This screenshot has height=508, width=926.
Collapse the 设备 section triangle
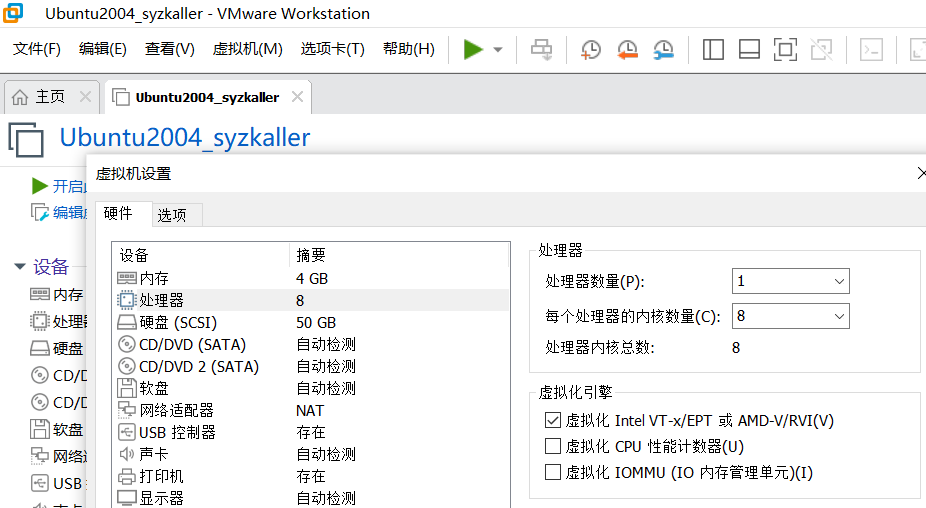point(19,266)
